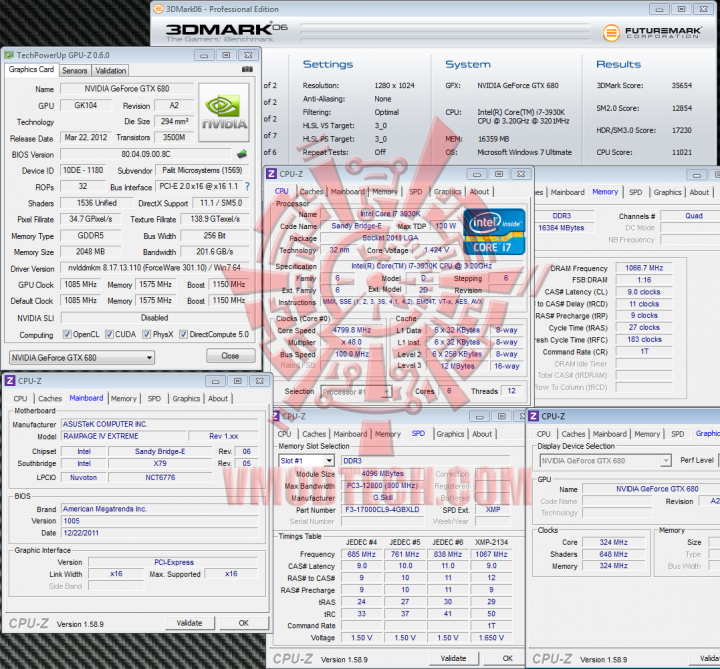
Task: Click the BIOS Version field in GPU-Z
Action: (146, 154)
